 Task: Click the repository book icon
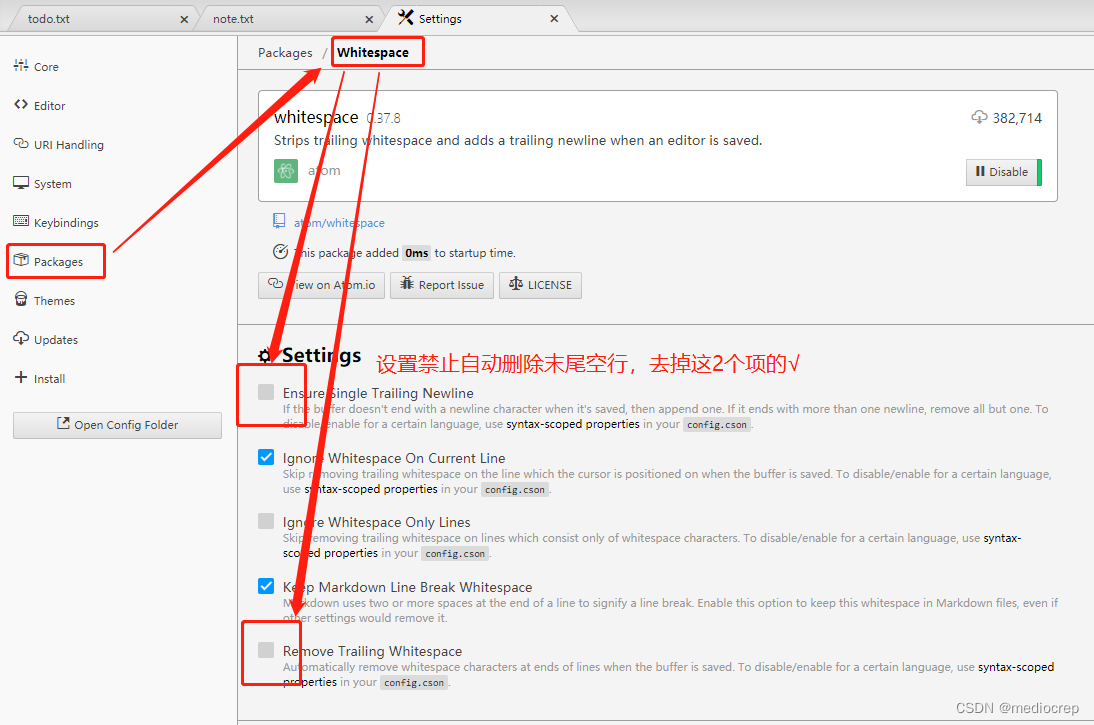coord(279,221)
